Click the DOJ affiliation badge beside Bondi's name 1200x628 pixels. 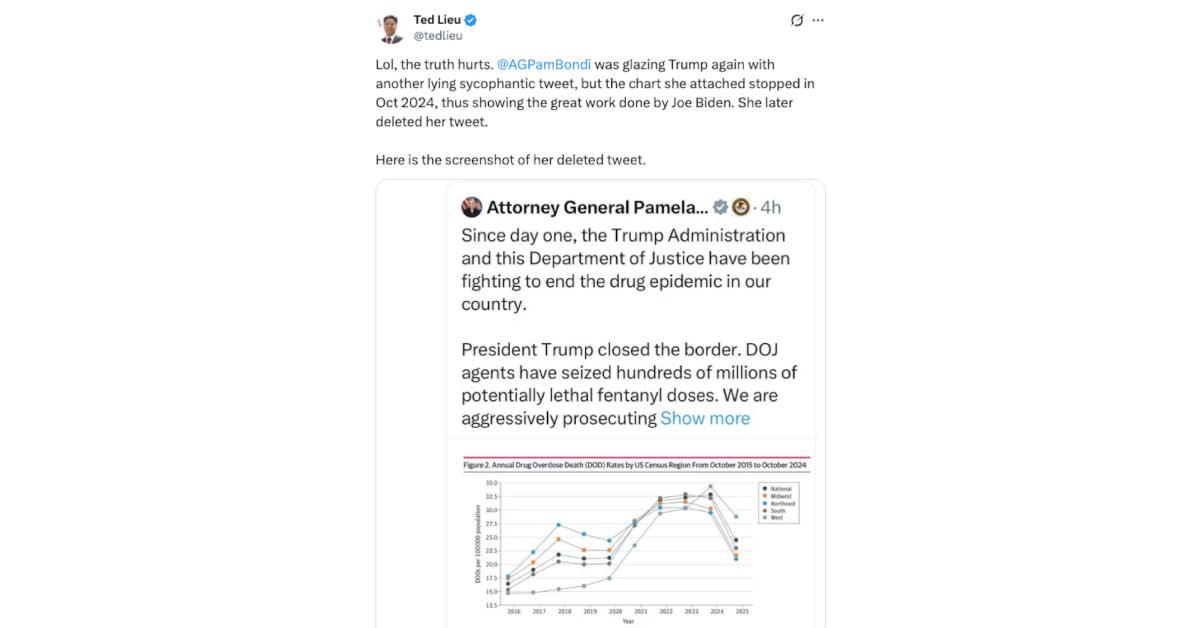point(741,207)
